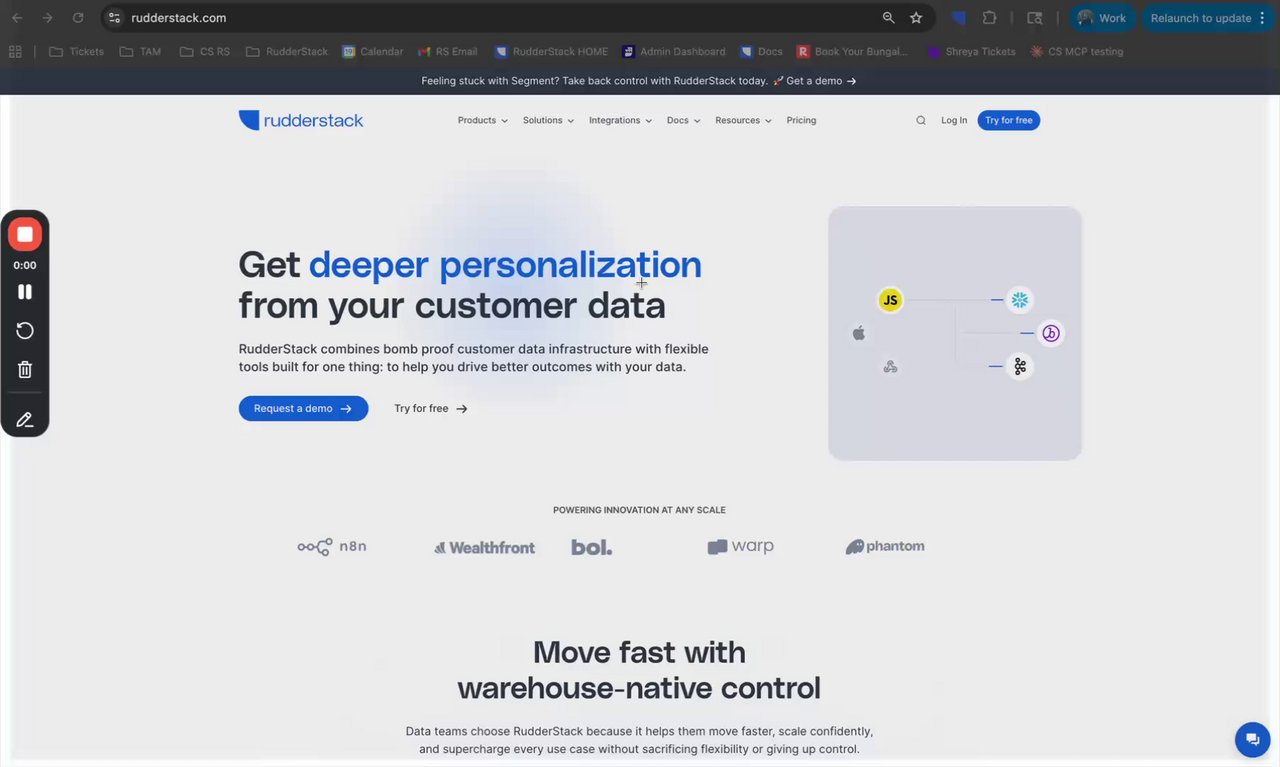The width and height of the screenshot is (1280, 767).
Task: Click the purple Braze icon in diagram
Action: [x=1050, y=333]
